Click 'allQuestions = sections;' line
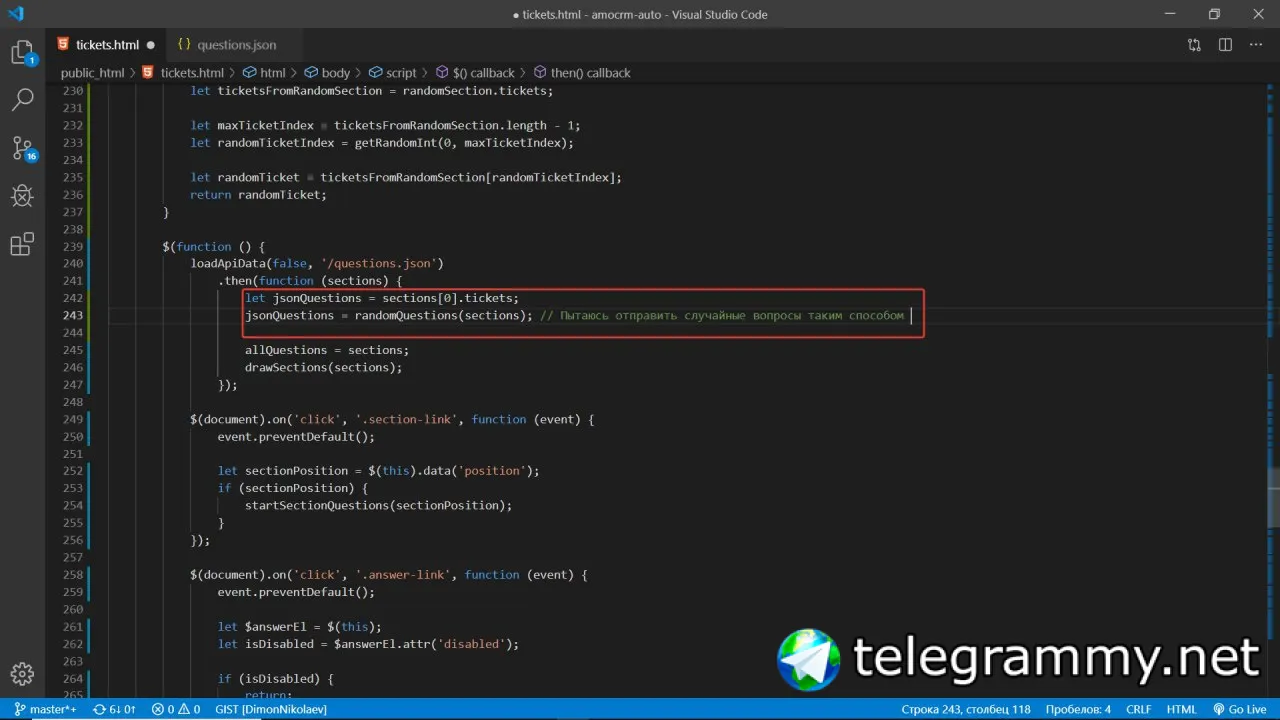The image size is (1280, 720). [x=327, y=350]
